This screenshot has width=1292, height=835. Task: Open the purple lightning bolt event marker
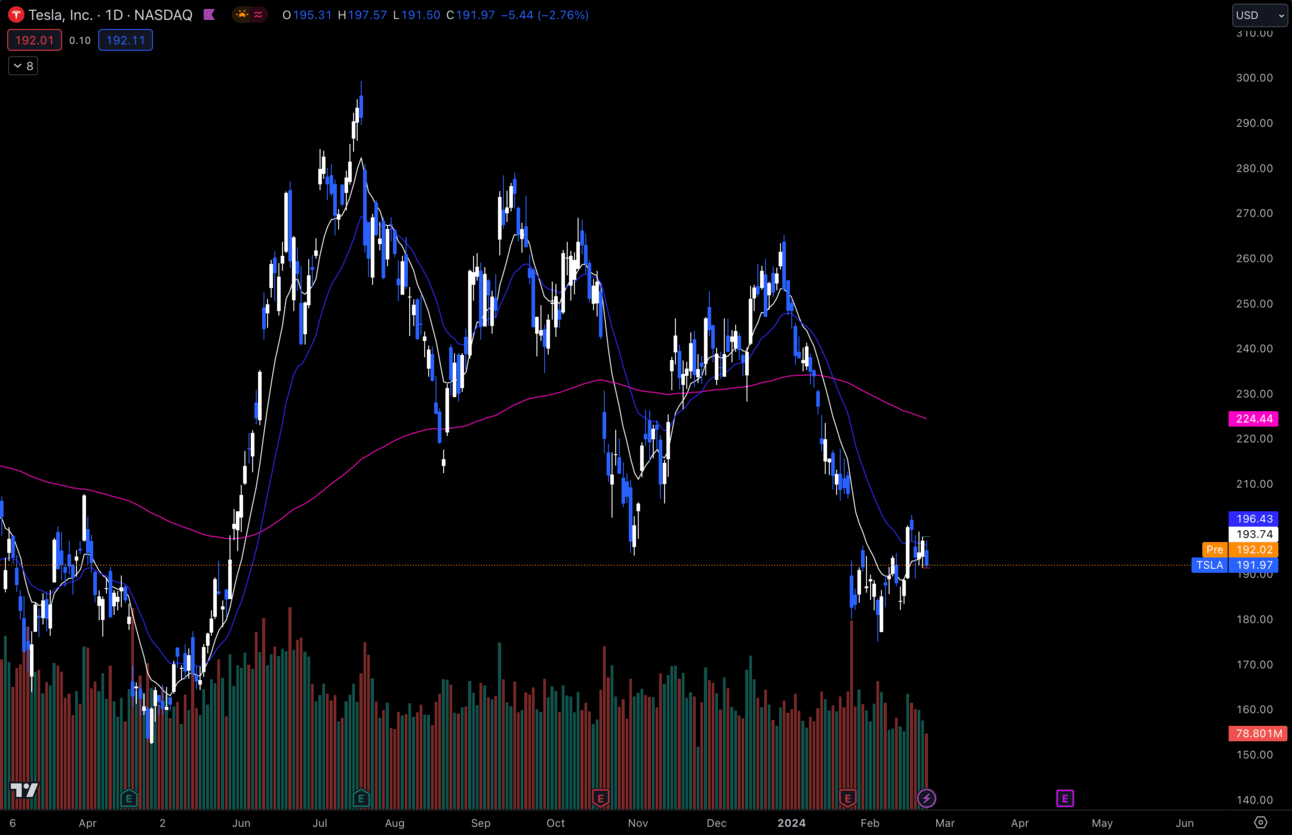pos(927,798)
